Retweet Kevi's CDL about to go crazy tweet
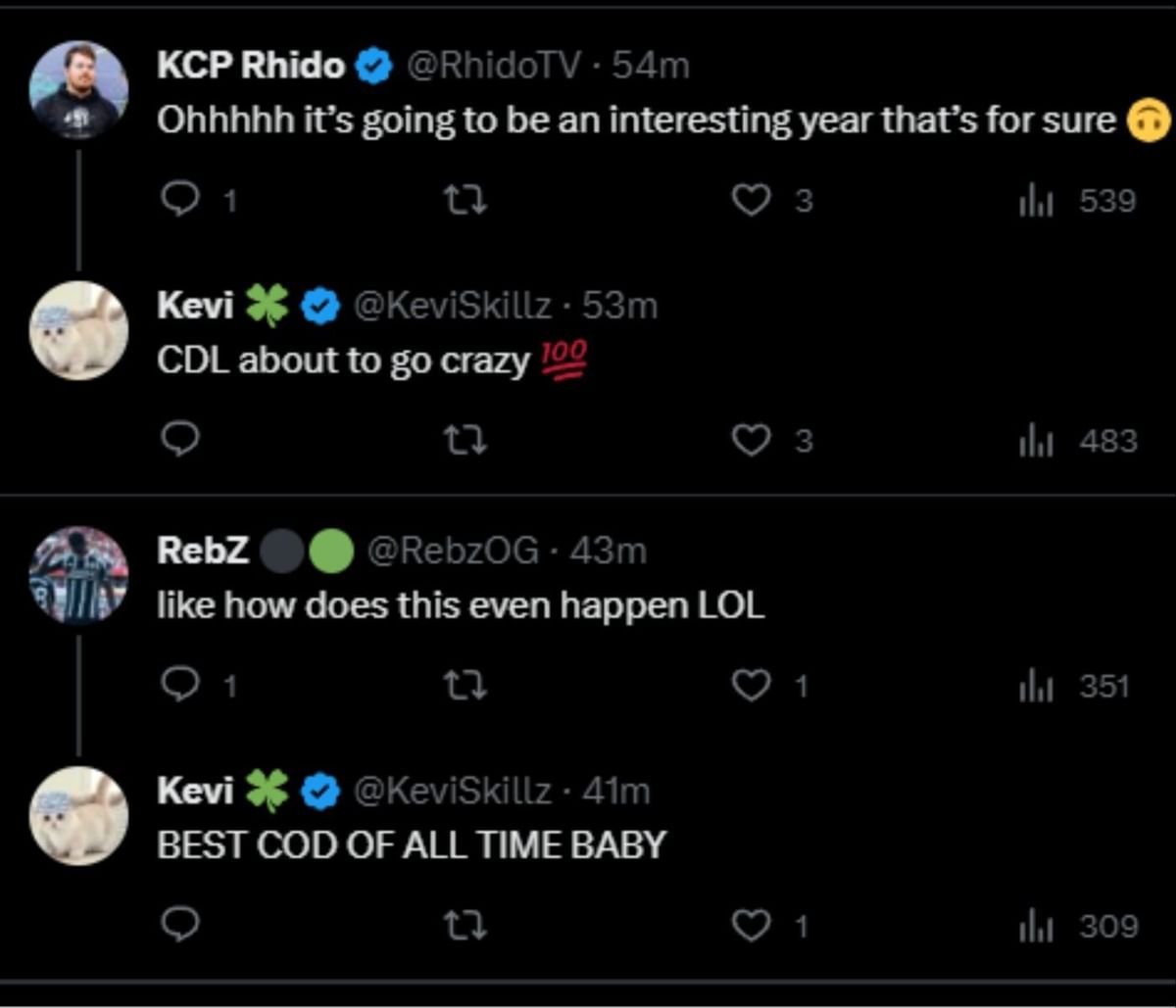The image size is (1176, 1008). pos(466,441)
